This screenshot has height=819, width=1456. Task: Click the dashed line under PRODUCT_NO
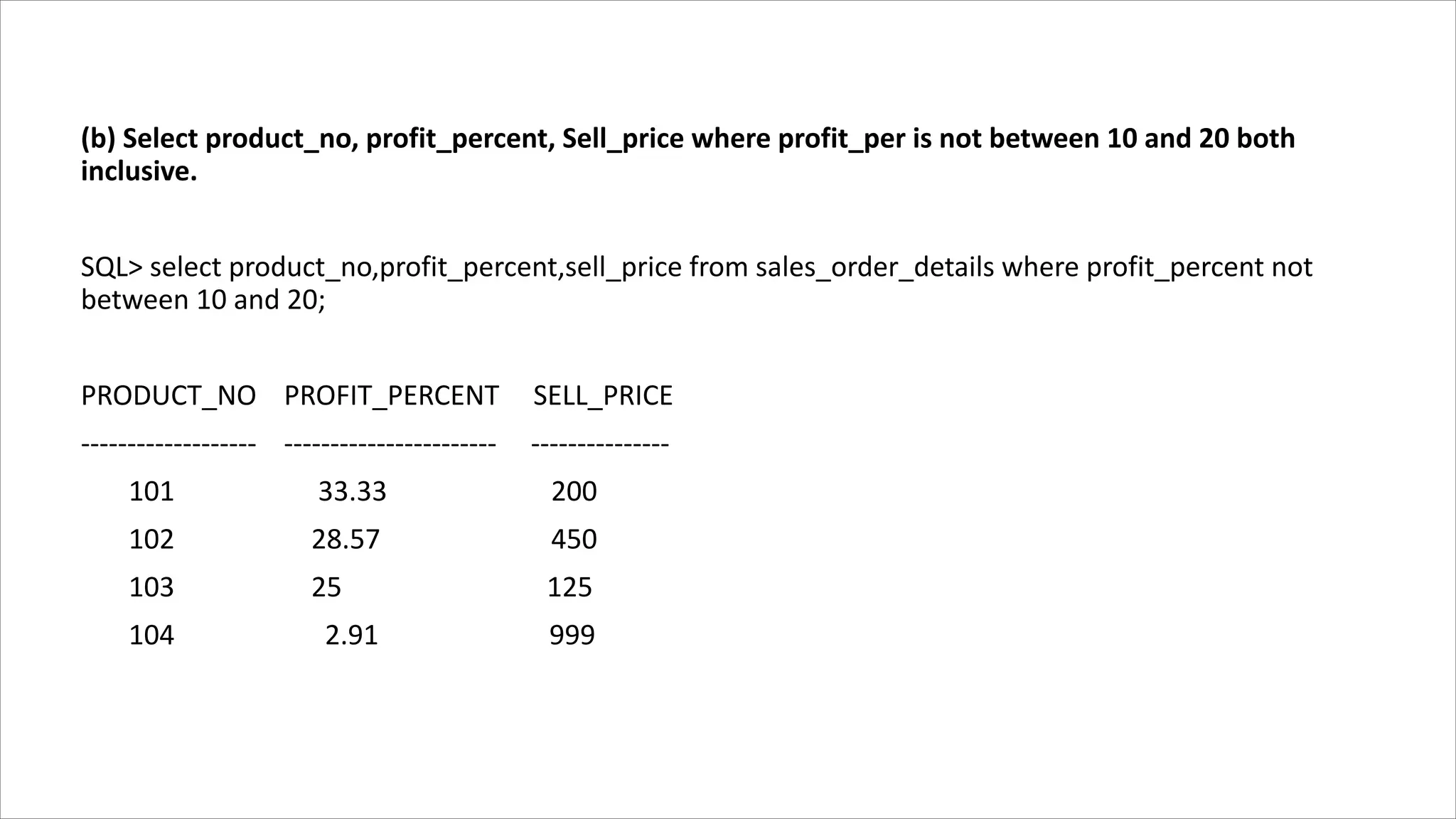(x=168, y=445)
